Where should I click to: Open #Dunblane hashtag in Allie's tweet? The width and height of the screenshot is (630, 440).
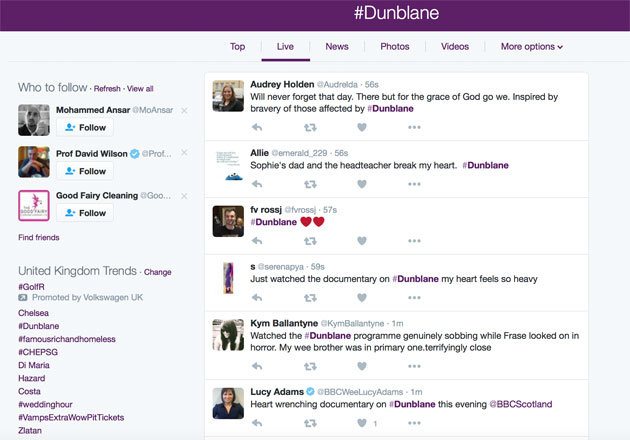tap(485, 165)
